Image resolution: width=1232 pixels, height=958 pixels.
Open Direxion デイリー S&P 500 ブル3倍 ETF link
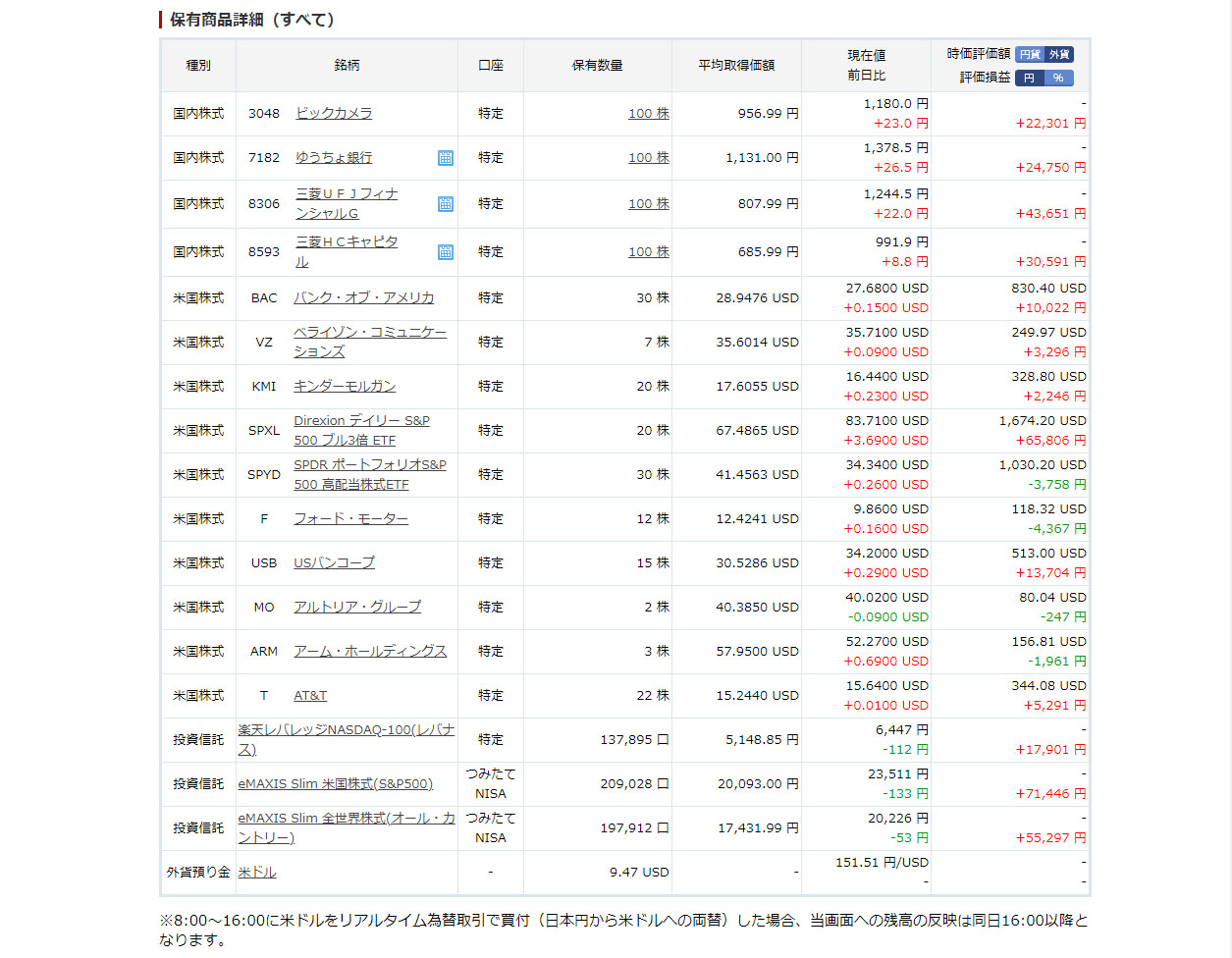(361, 421)
